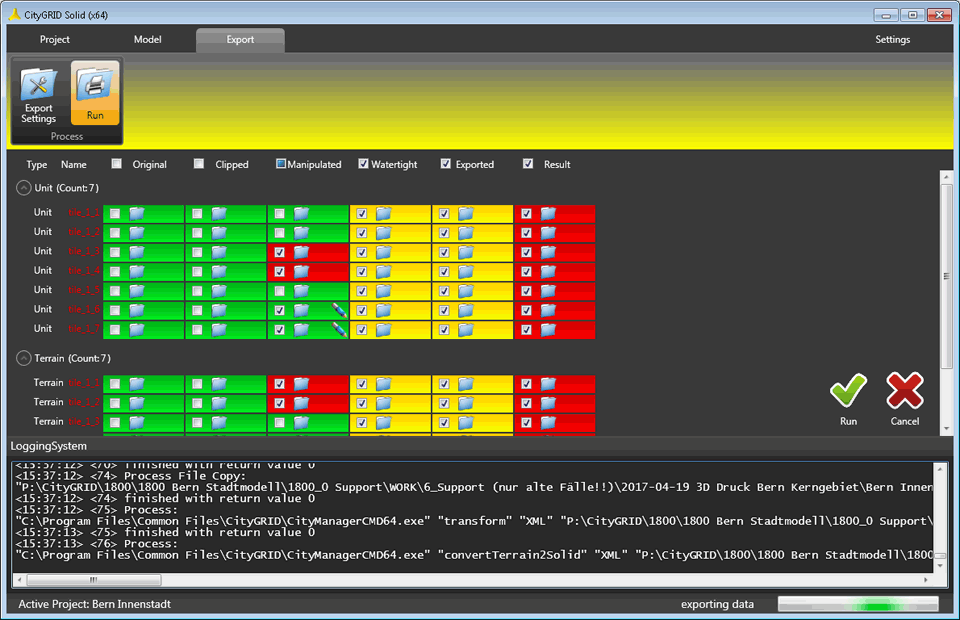Screen dimensions: 960x620
Task: Click the pencil icon in Unit tile_1_7 row
Action: (339, 330)
